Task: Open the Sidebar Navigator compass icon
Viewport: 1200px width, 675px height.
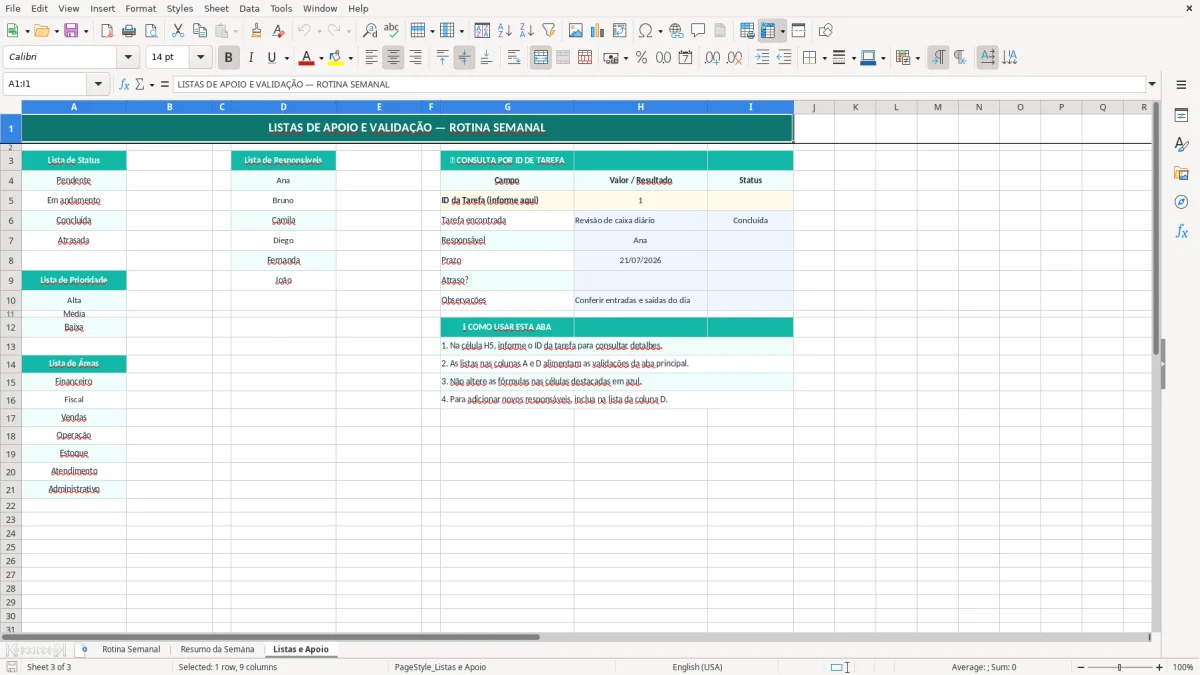Action: (x=1181, y=202)
